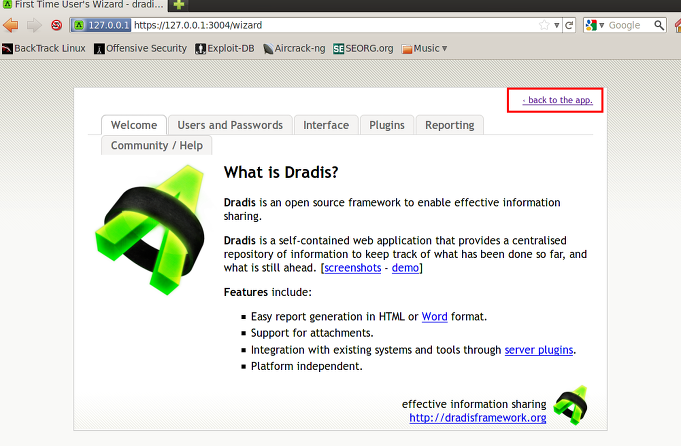The image size is (681, 446).
Task: Click the 'What is Dradis?' heading
Action: click(281, 173)
